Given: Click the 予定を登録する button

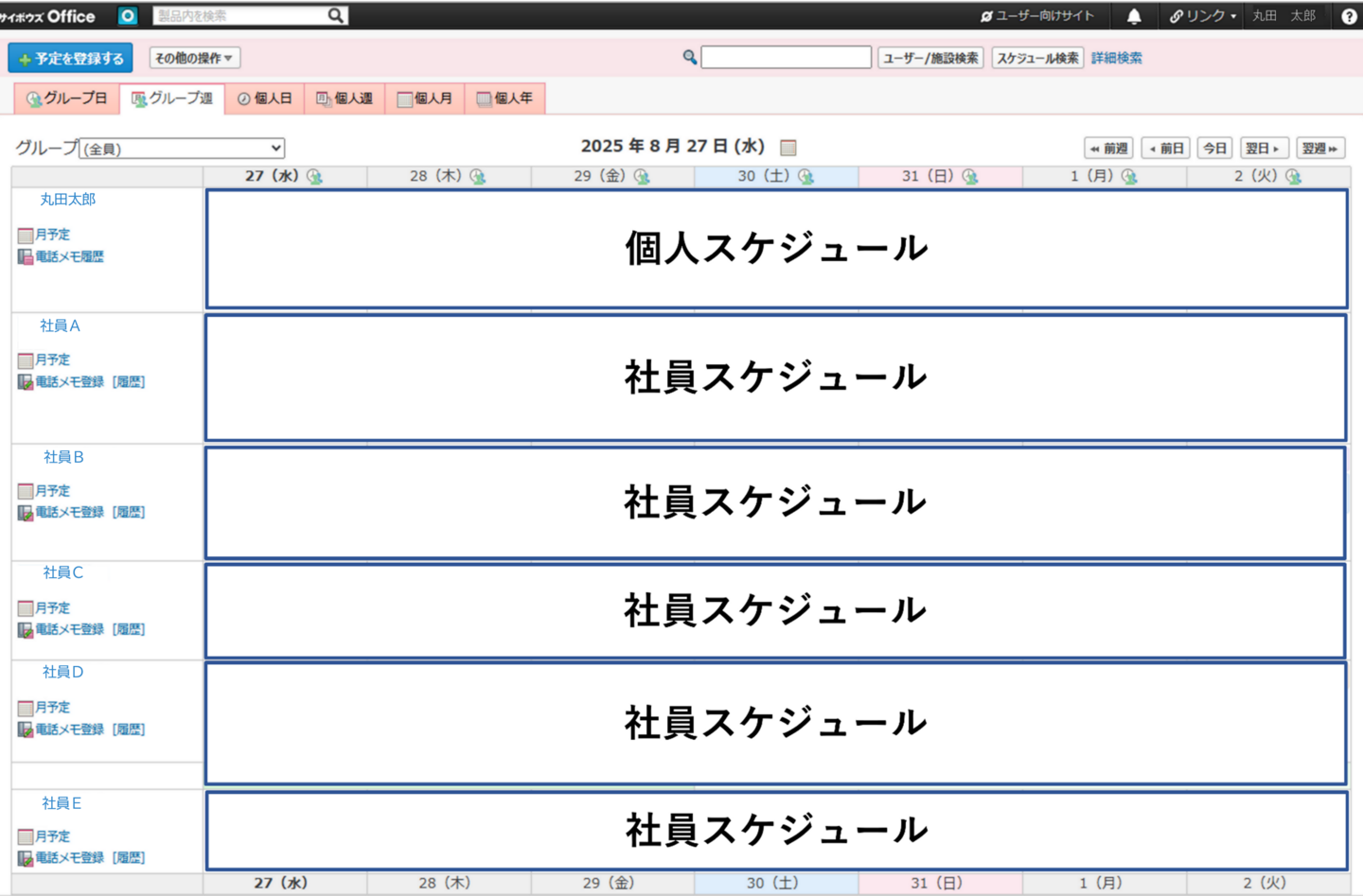Looking at the screenshot, I should (71, 58).
